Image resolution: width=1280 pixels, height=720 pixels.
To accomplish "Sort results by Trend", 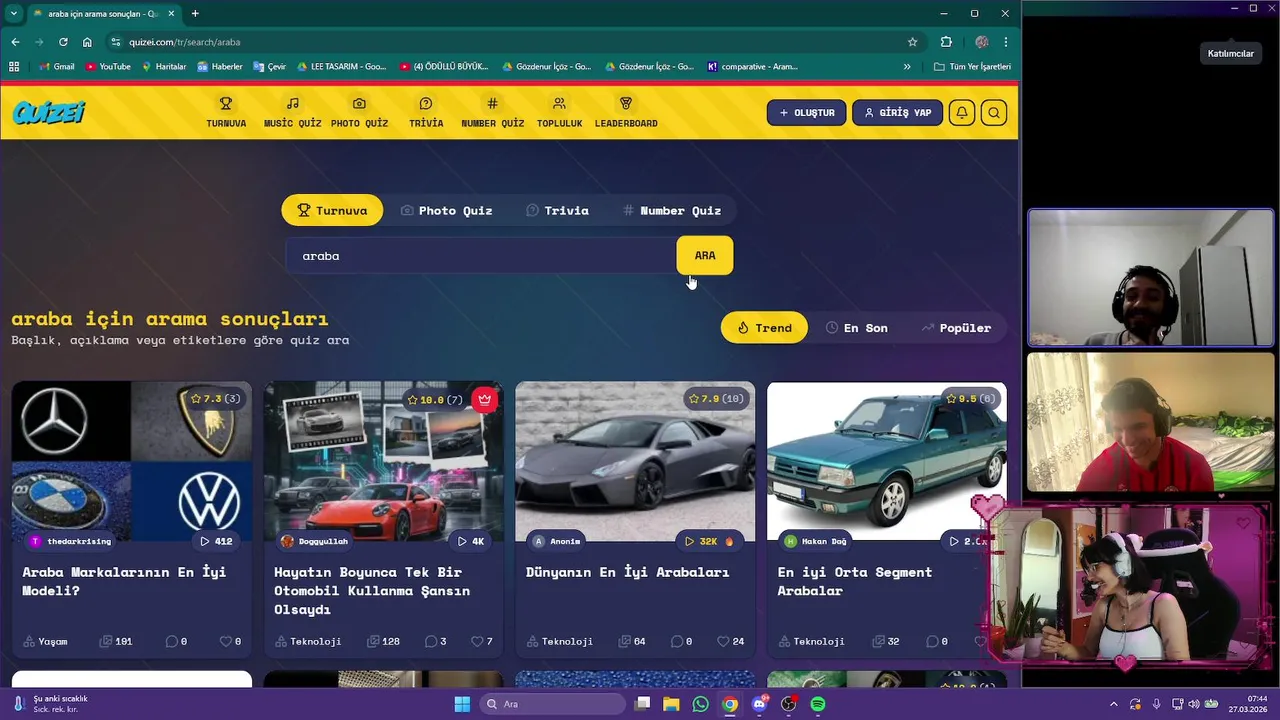I will coord(764,328).
